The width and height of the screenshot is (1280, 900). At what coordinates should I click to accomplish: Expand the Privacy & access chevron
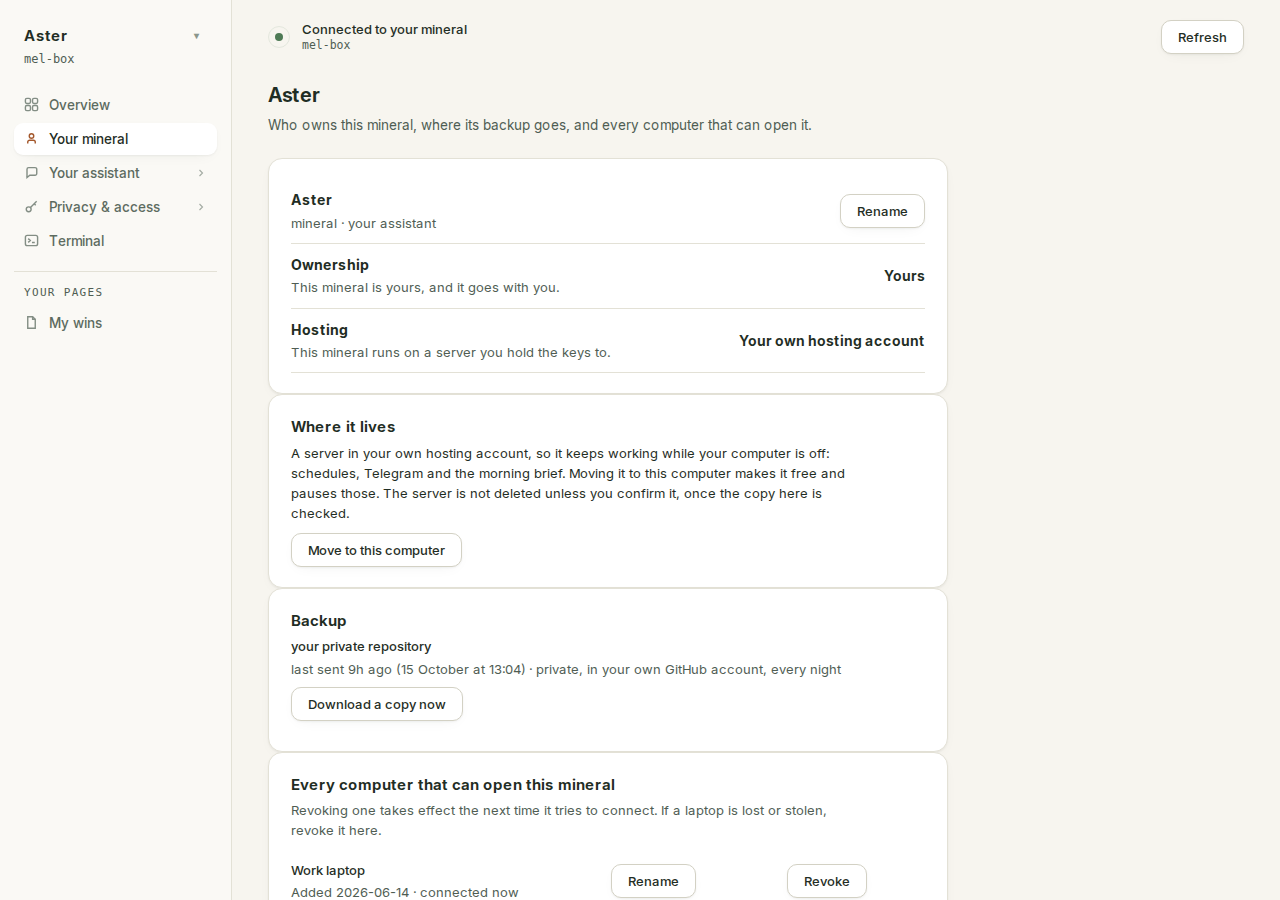point(201,207)
